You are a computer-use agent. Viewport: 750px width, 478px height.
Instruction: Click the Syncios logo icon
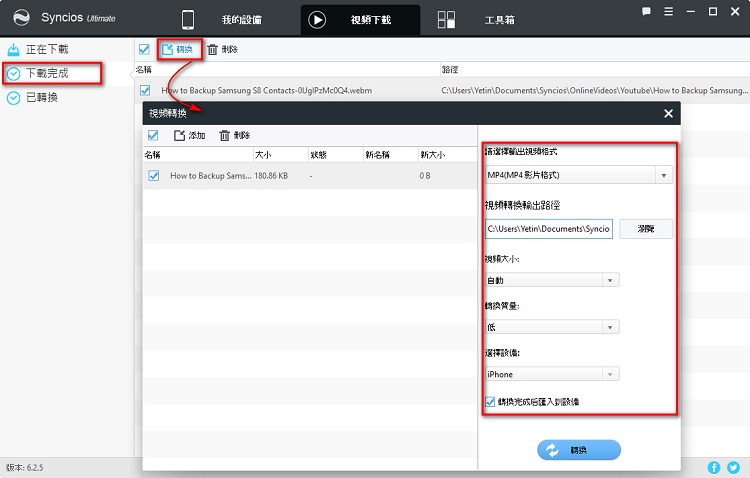[21, 18]
